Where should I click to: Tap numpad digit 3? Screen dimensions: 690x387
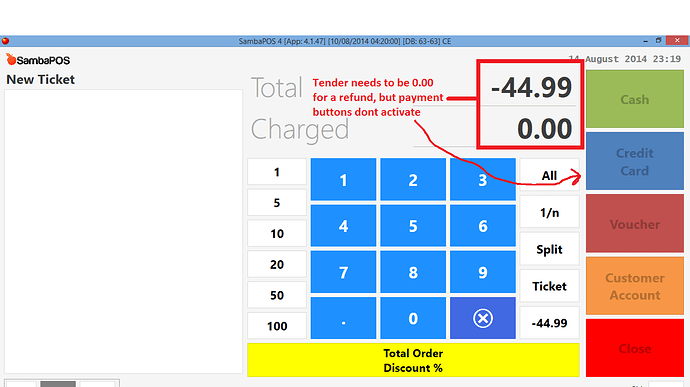(483, 180)
